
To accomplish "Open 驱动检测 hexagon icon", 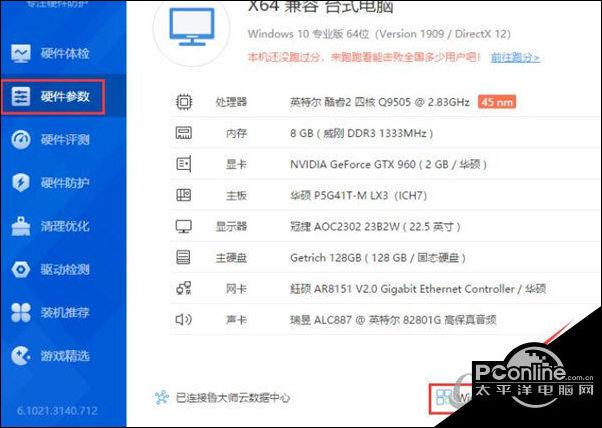I will click(21, 269).
